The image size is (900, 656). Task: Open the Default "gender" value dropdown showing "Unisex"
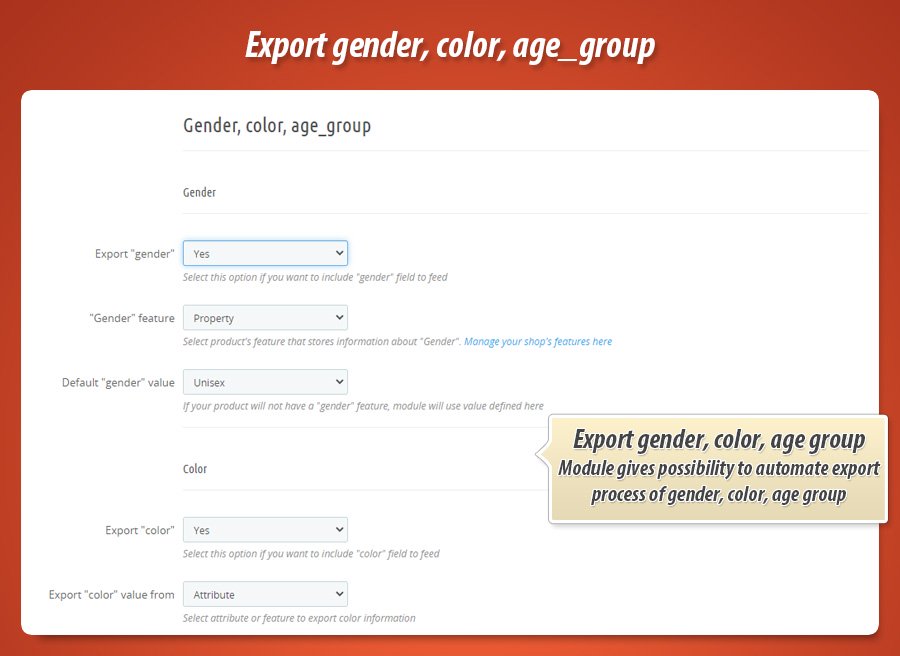265,381
